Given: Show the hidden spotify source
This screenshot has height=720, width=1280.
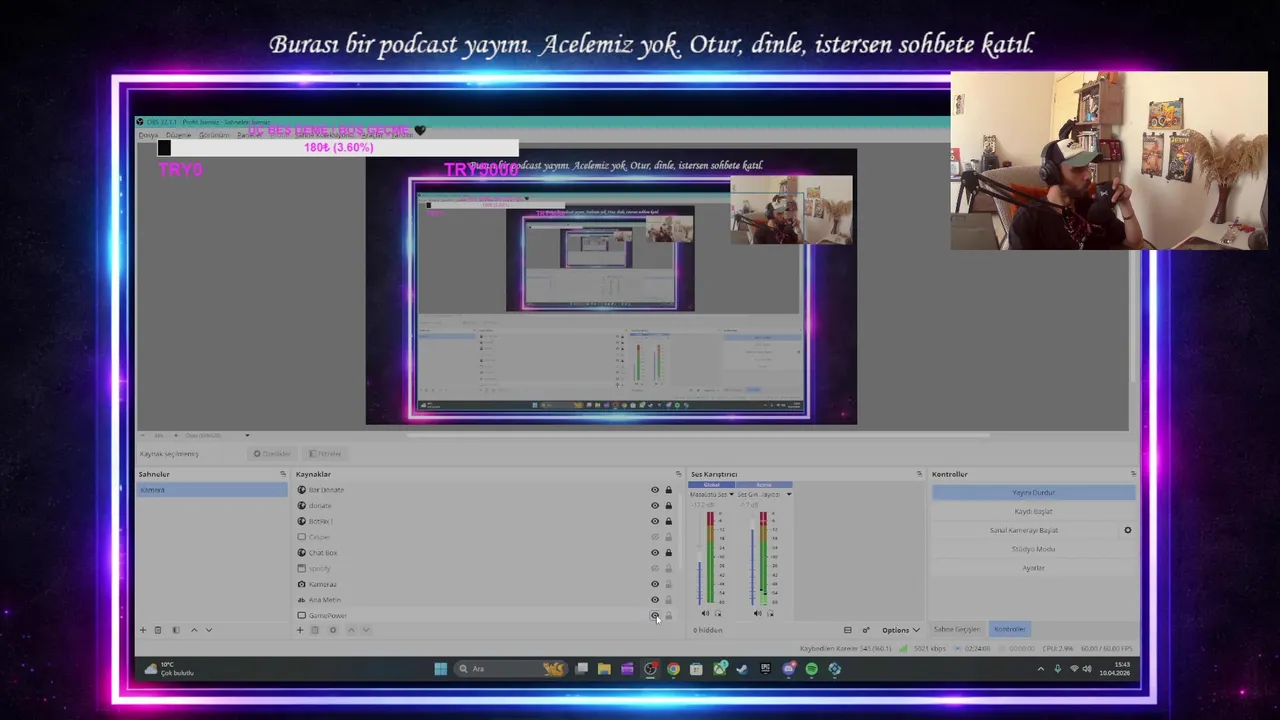Looking at the screenshot, I should [x=655, y=568].
